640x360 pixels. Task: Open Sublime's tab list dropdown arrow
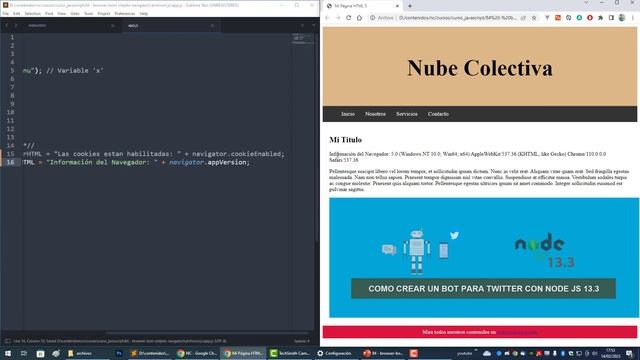(x=313, y=25)
